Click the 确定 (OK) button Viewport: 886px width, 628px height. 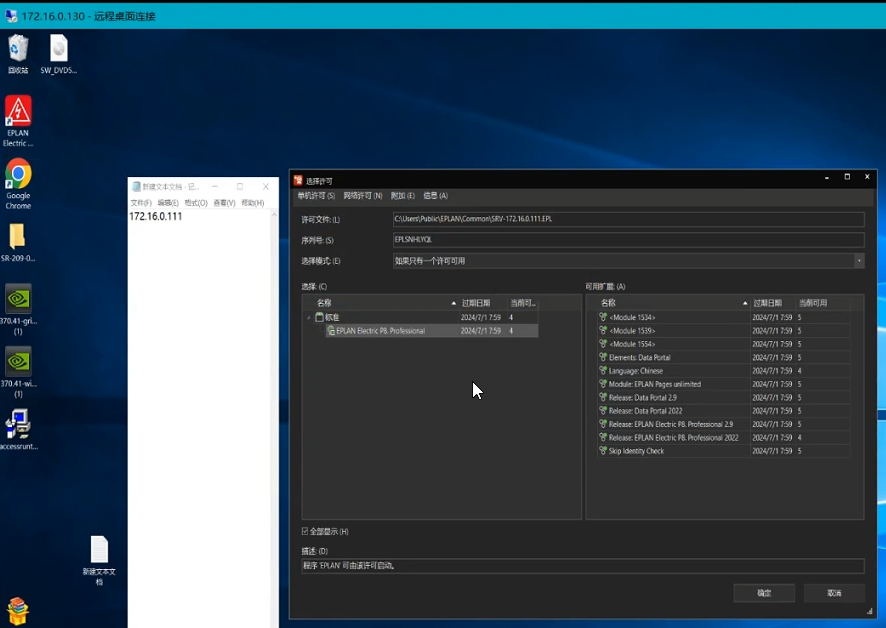coord(764,593)
